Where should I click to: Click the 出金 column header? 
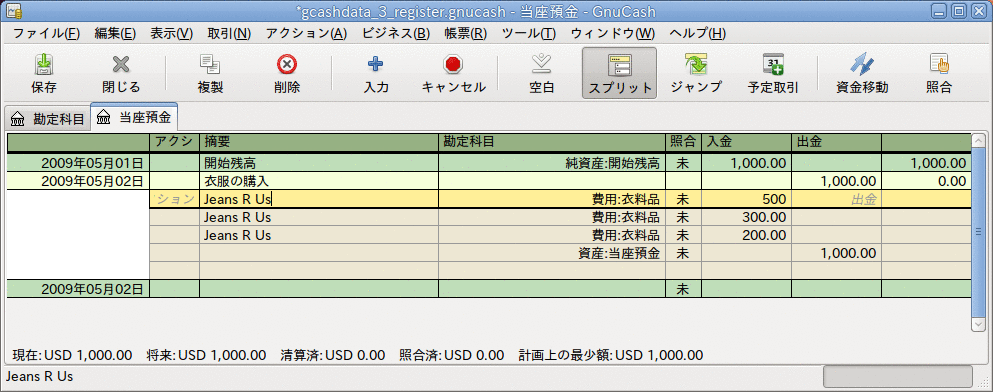[836, 142]
